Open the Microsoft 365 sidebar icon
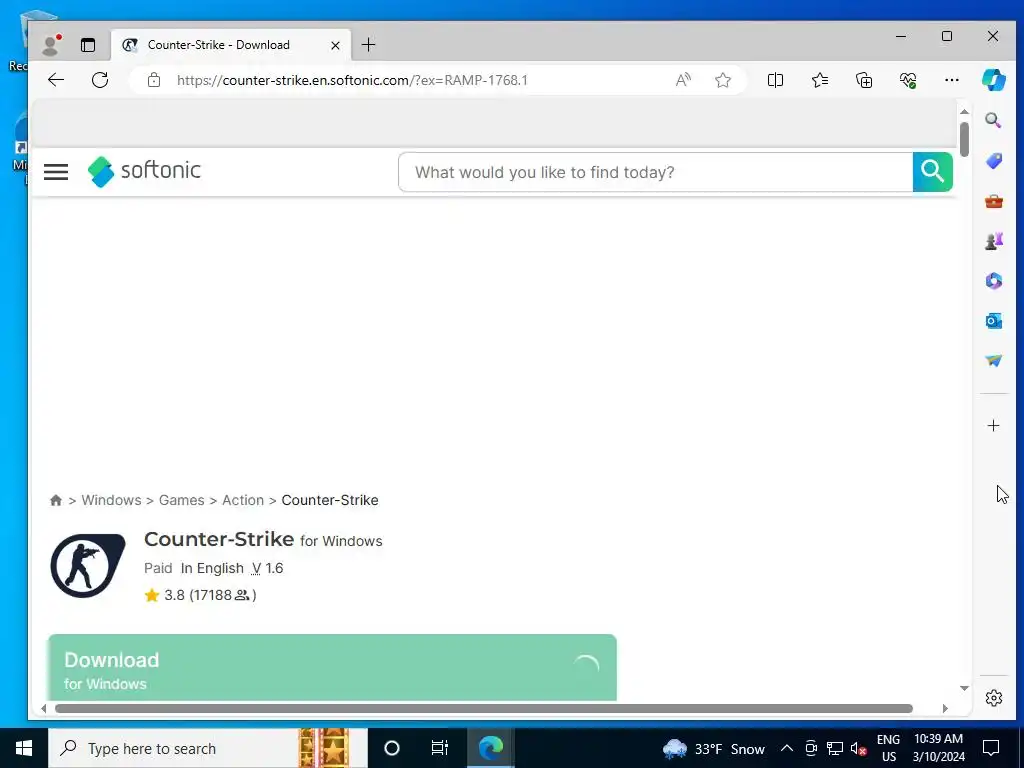This screenshot has width=1024, height=768. [993, 281]
